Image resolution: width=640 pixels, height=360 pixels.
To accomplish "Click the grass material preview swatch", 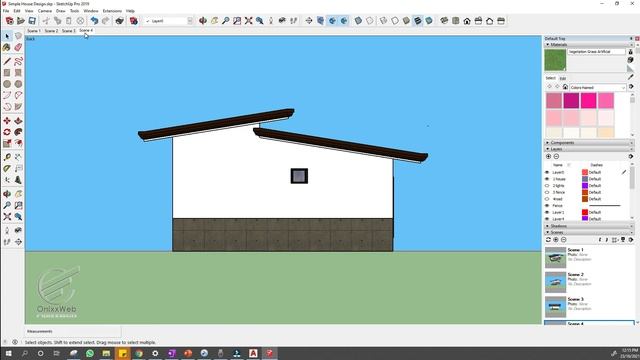I will (555, 60).
